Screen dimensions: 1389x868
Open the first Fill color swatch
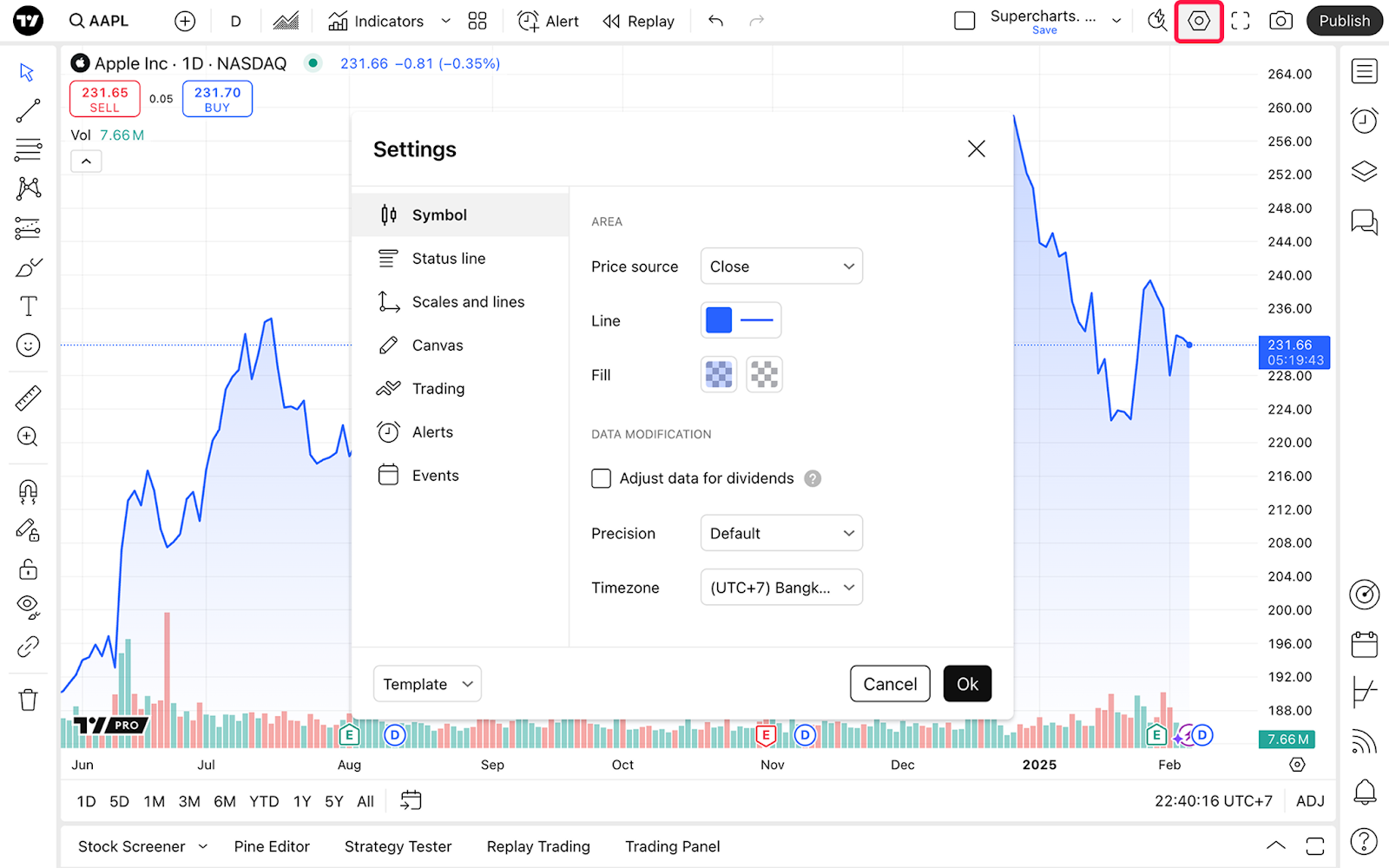tap(719, 375)
